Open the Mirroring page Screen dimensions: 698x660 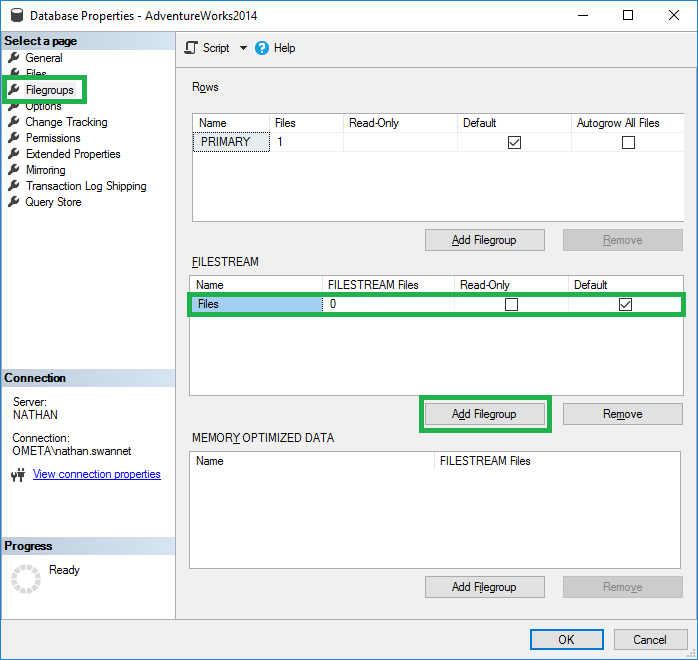coord(45,170)
